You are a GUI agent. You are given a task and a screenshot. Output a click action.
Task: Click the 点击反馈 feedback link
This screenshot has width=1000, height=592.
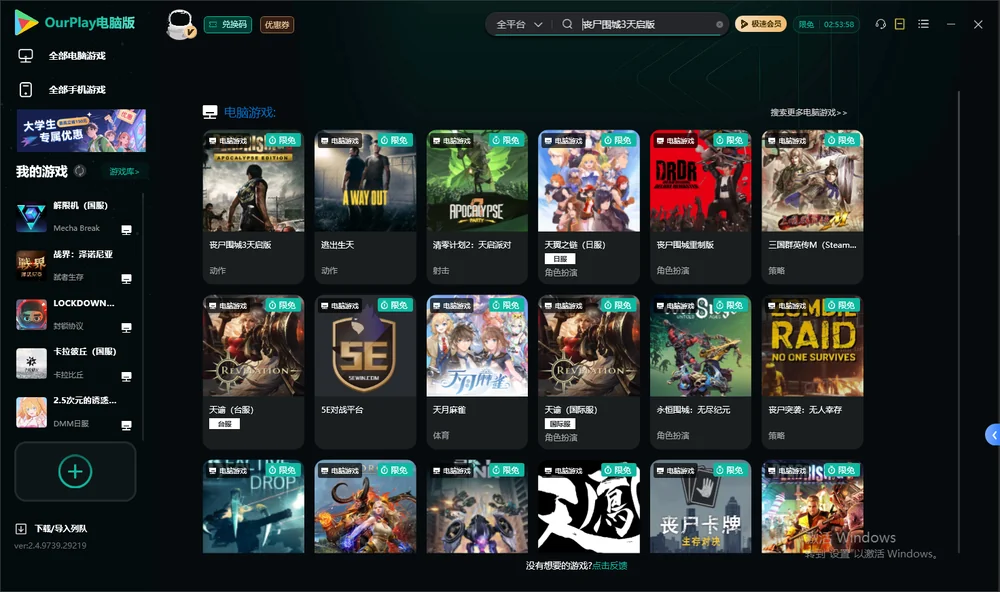[610, 565]
